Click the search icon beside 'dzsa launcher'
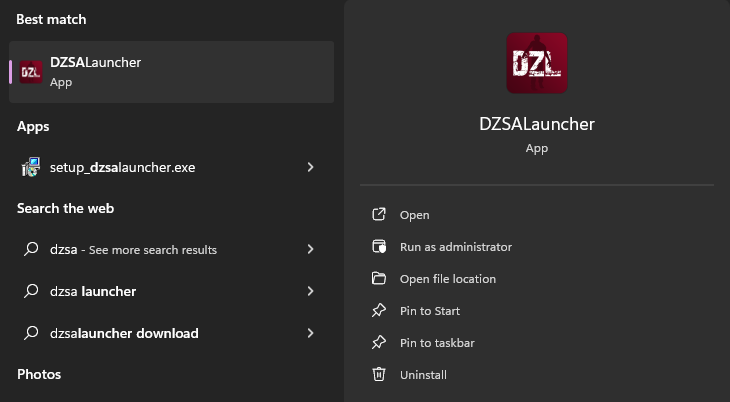730x402 pixels. 31,291
